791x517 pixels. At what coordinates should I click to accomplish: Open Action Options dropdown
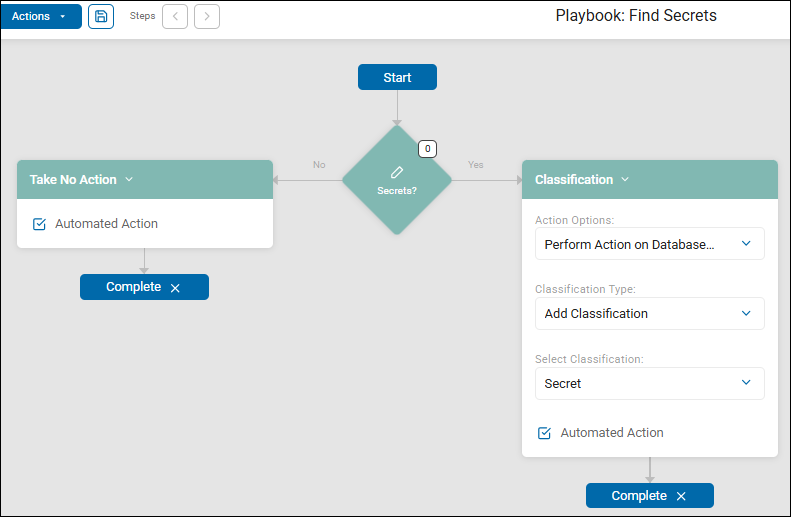tap(649, 244)
